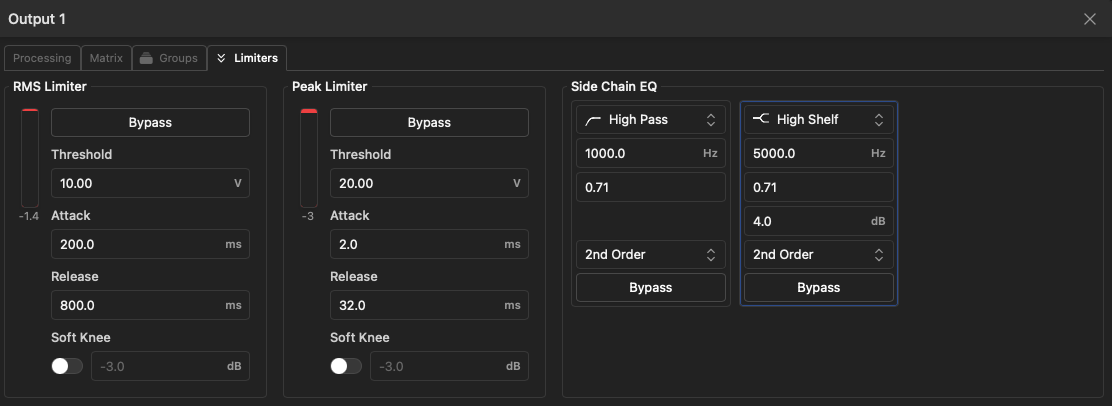The image size is (1112, 406).
Task: Click the High Shelf filter curve icon
Action: pyautogui.click(x=761, y=120)
